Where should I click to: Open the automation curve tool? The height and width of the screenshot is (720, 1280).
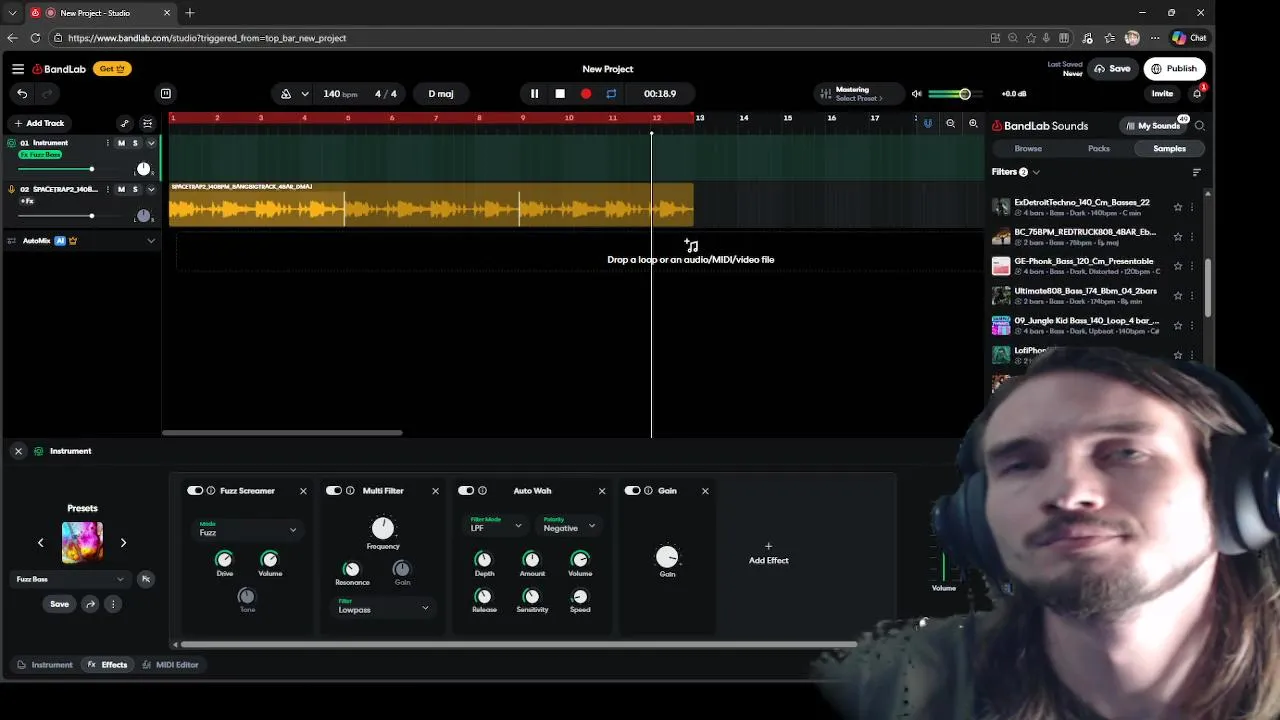point(124,123)
